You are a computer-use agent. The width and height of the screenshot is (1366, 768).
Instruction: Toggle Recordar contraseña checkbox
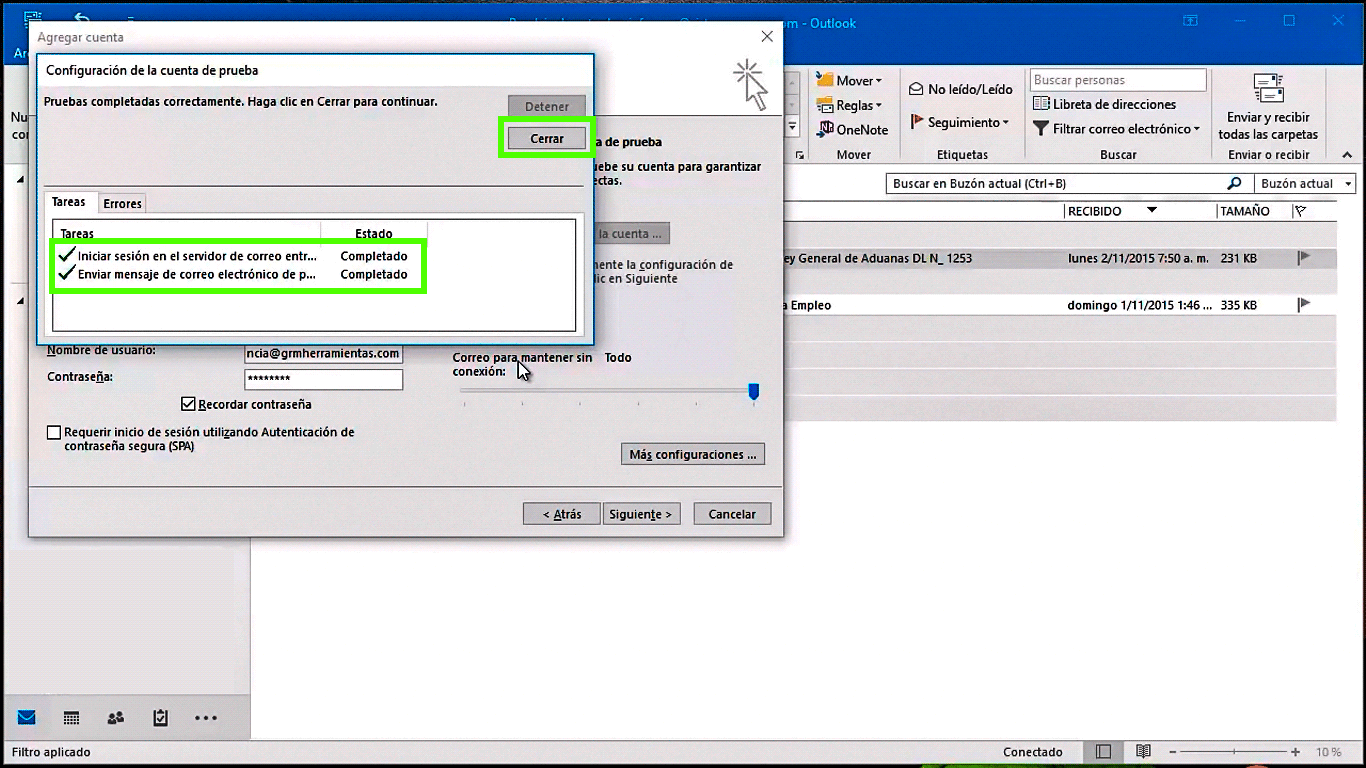188,405
